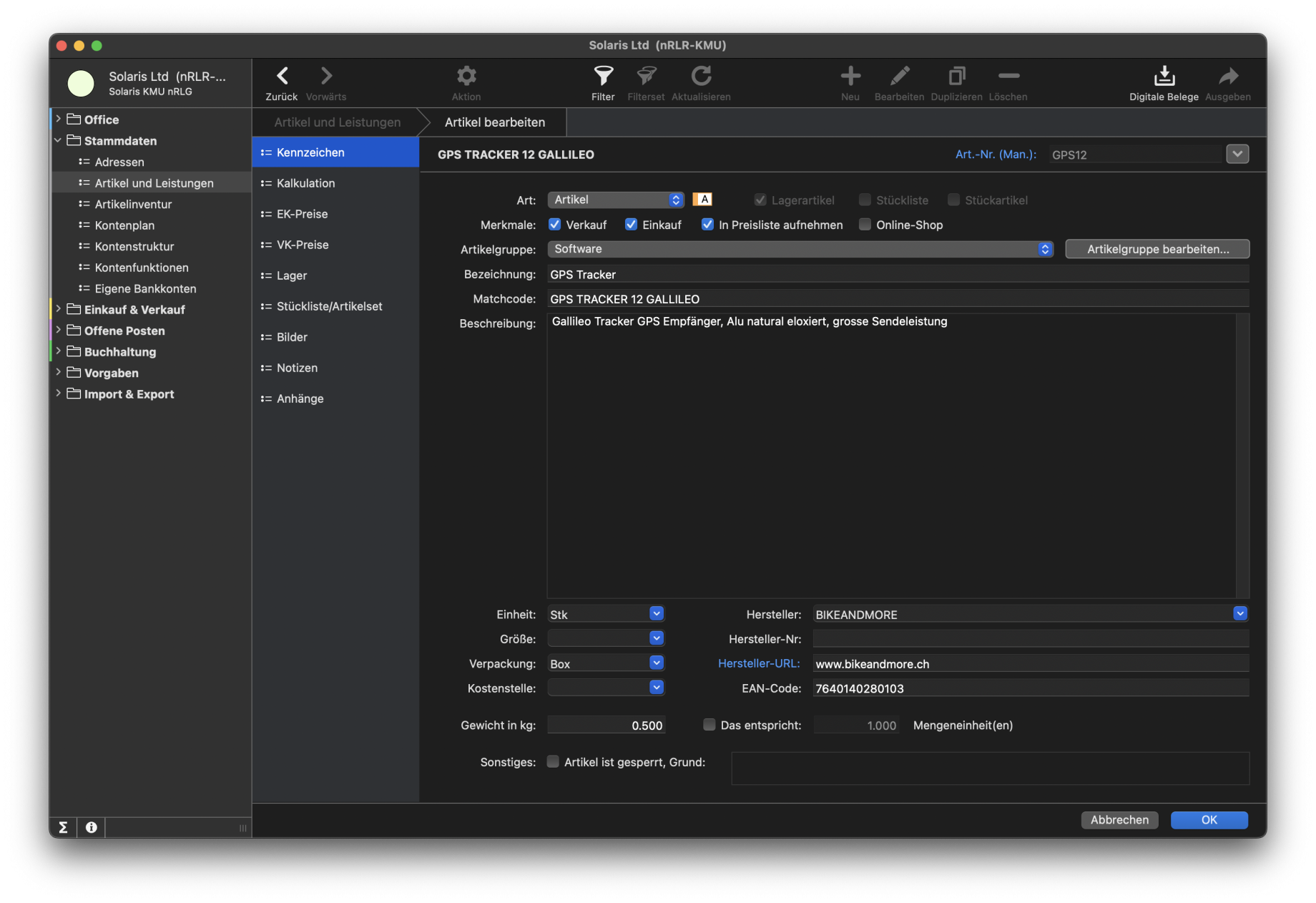1316x903 pixels.
Task: Open the Aktion gear menu
Action: click(466, 76)
